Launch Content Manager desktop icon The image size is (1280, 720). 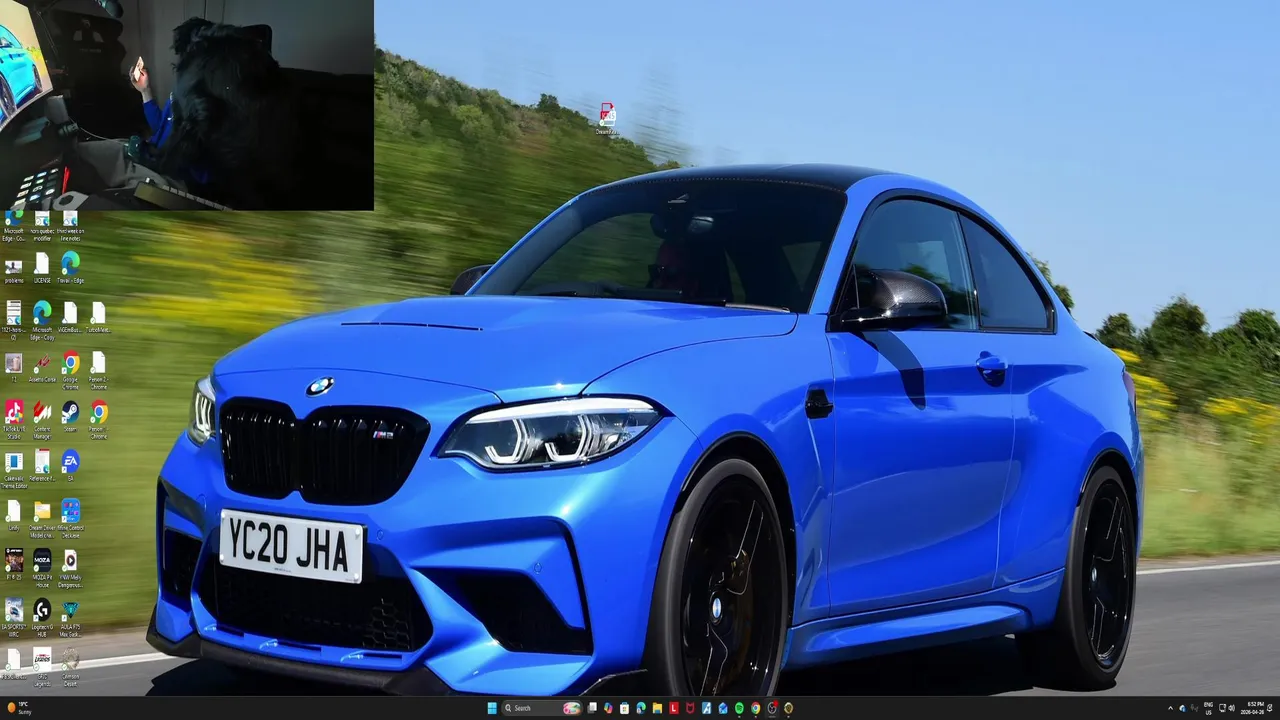coord(42,419)
